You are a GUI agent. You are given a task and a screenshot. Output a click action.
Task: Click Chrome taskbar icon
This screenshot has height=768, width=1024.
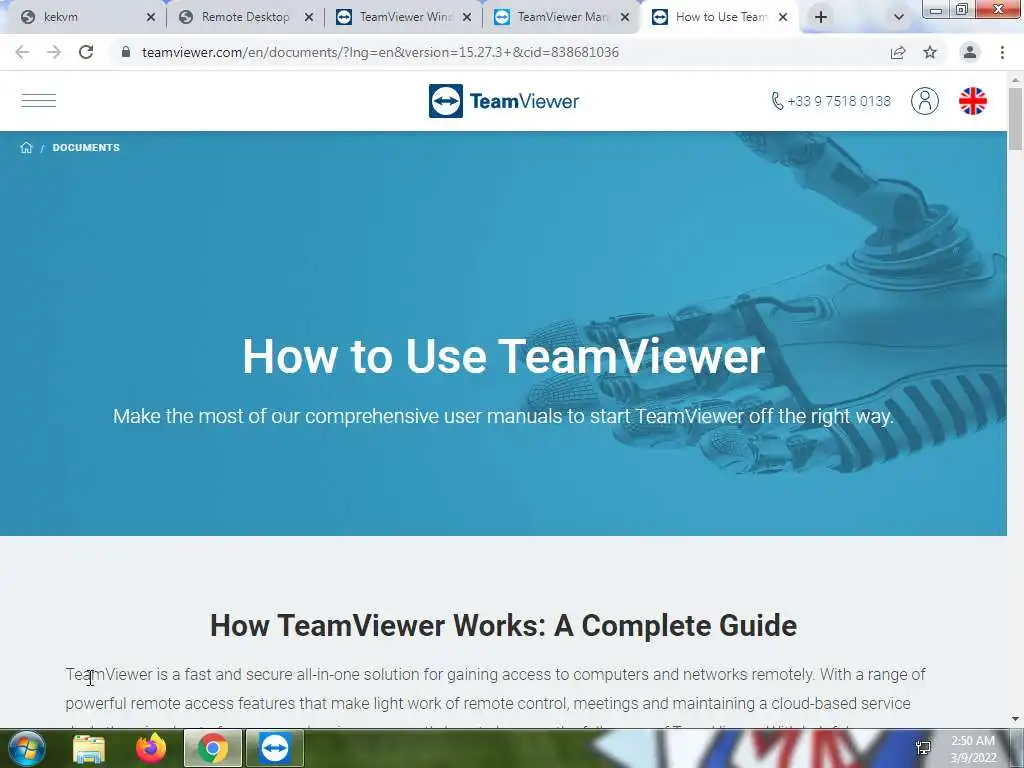[x=213, y=749]
